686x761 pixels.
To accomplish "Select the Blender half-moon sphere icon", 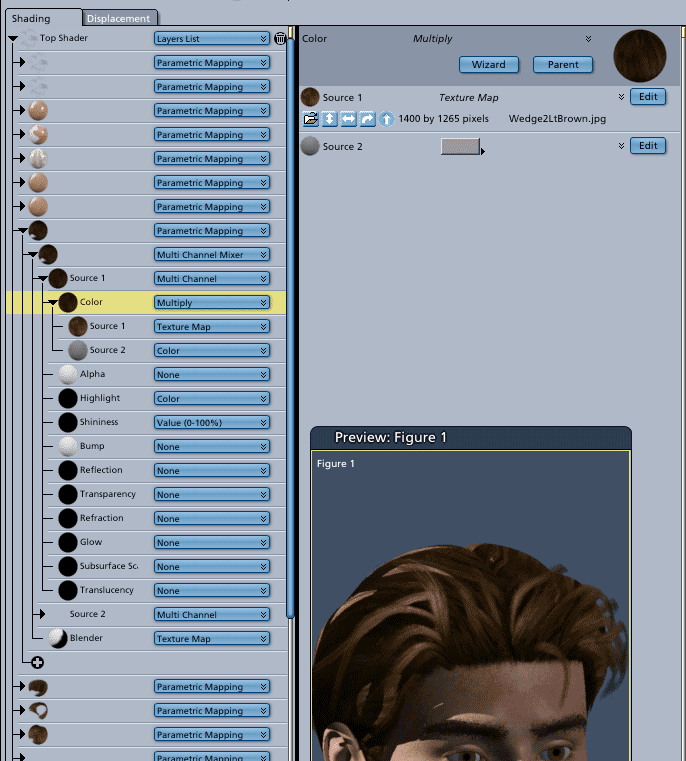I will click(58, 638).
